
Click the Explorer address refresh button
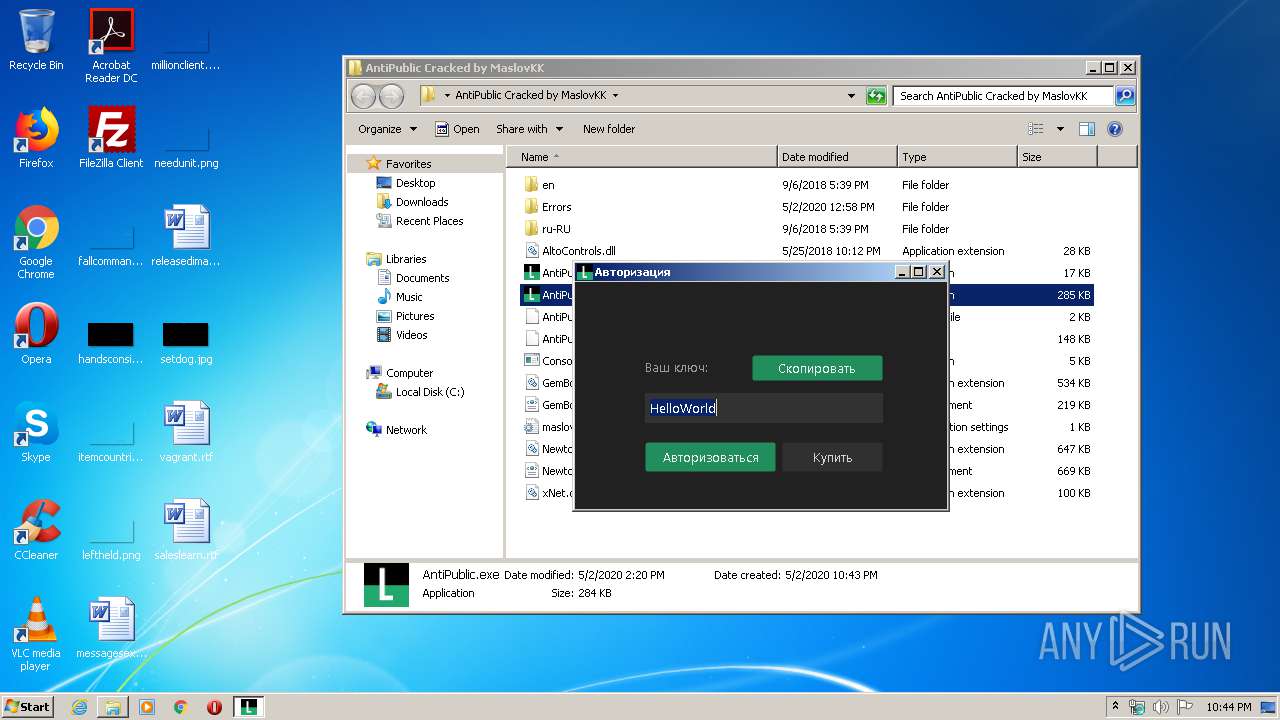[x=876, y=96]
